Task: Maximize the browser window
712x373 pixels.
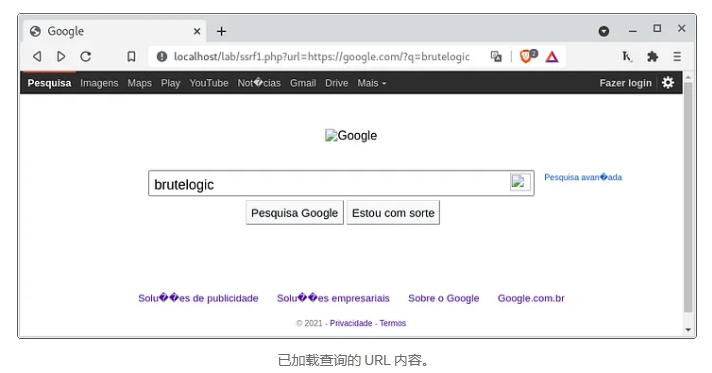Action: click(657, 29)
